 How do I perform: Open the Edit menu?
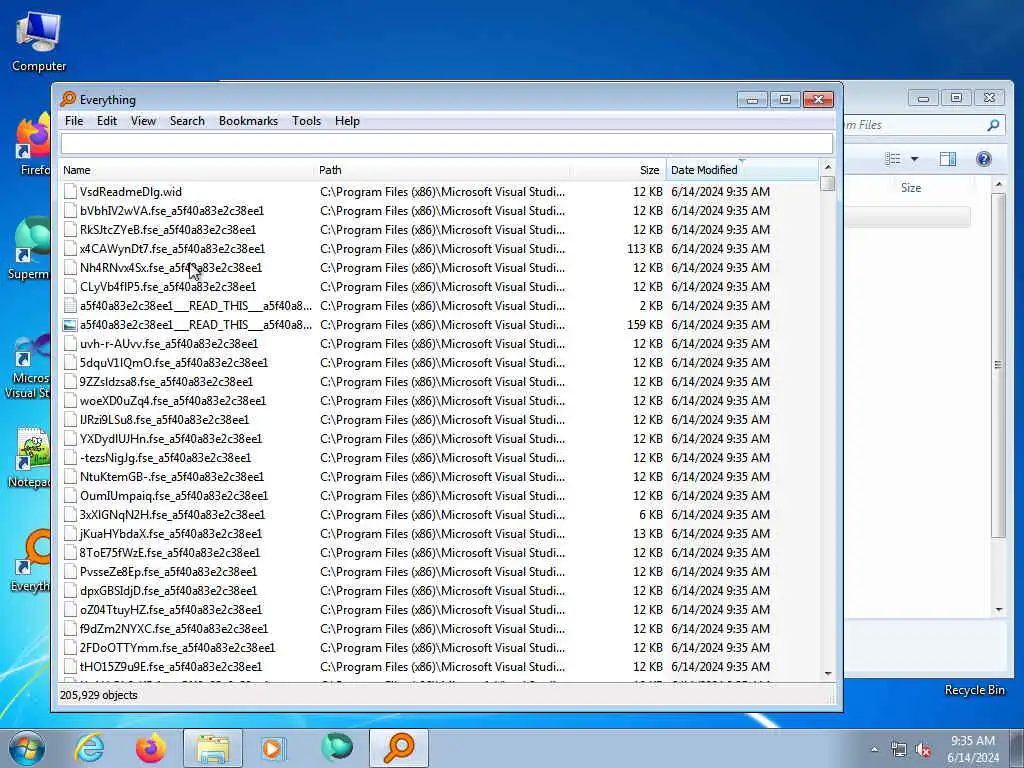coord(106,121)
